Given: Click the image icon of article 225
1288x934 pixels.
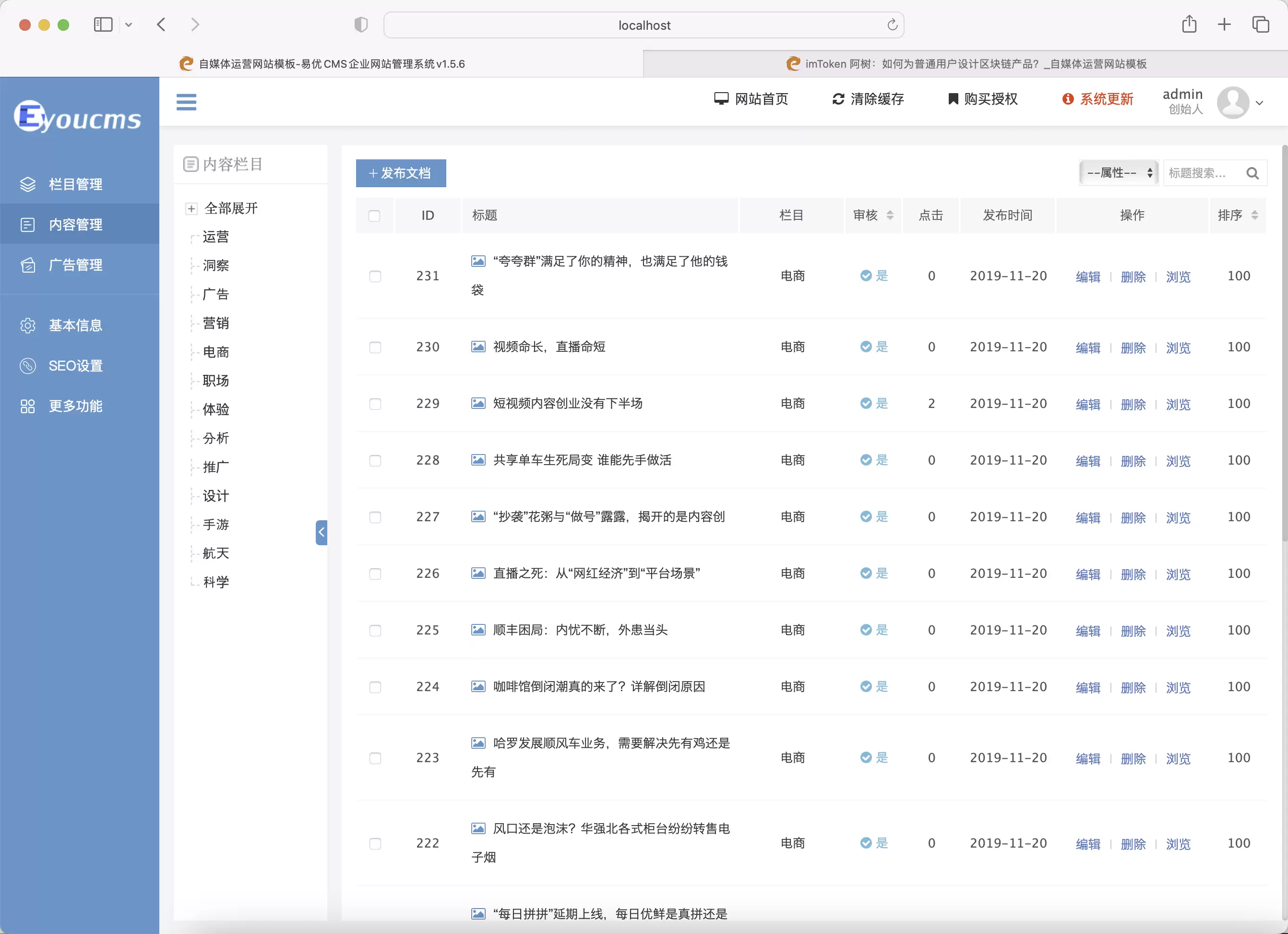Looking at the screenshot, I should (478, 630).
